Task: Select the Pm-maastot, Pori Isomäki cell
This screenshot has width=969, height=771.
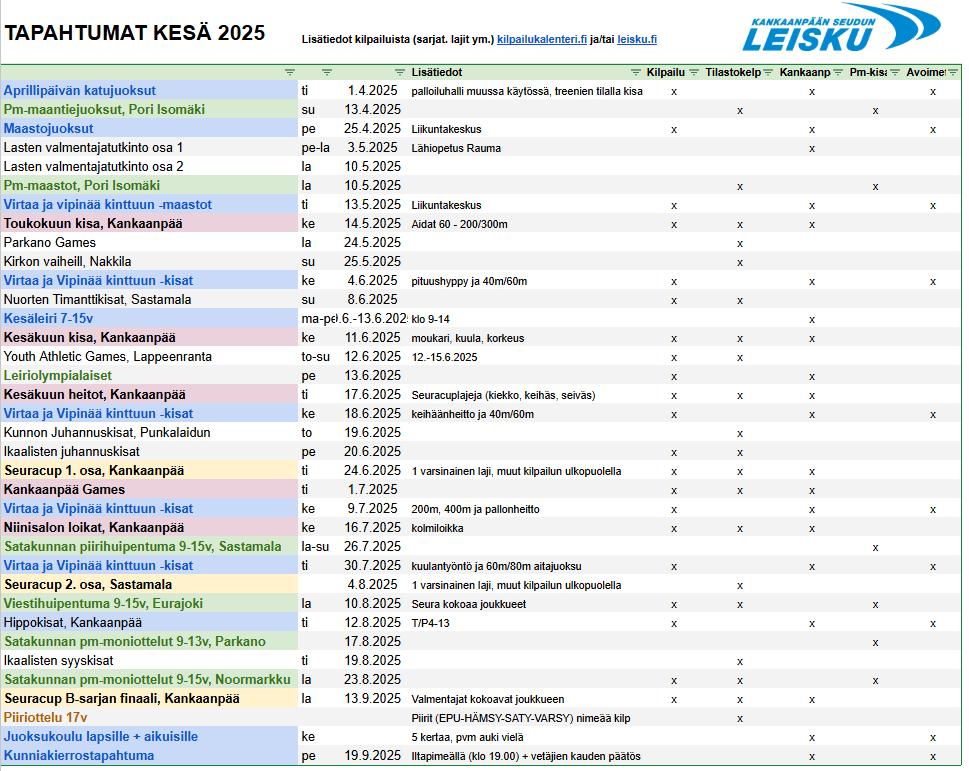Action: 150,185
